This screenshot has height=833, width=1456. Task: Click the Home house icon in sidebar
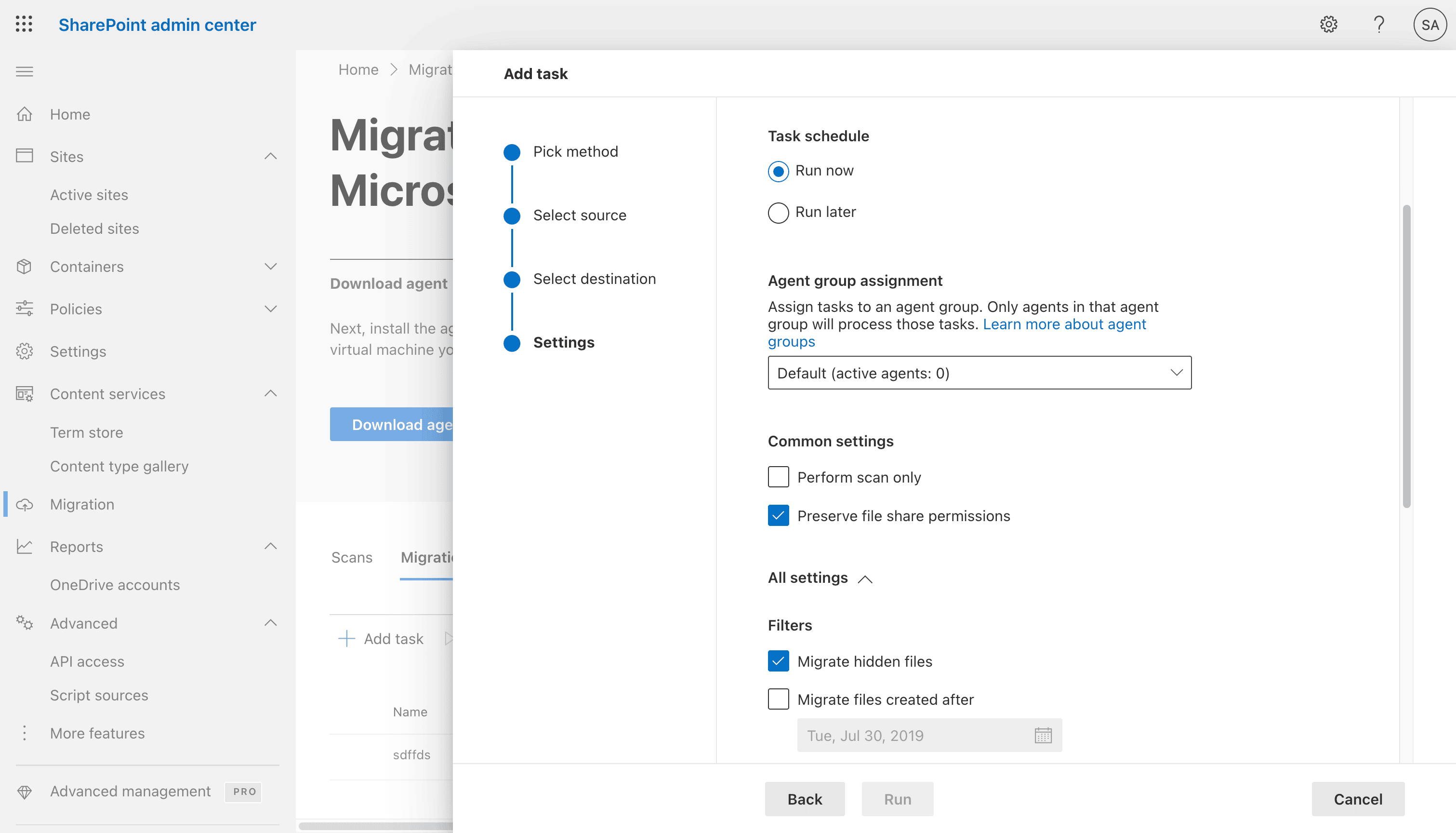click(x=24, y=114)
